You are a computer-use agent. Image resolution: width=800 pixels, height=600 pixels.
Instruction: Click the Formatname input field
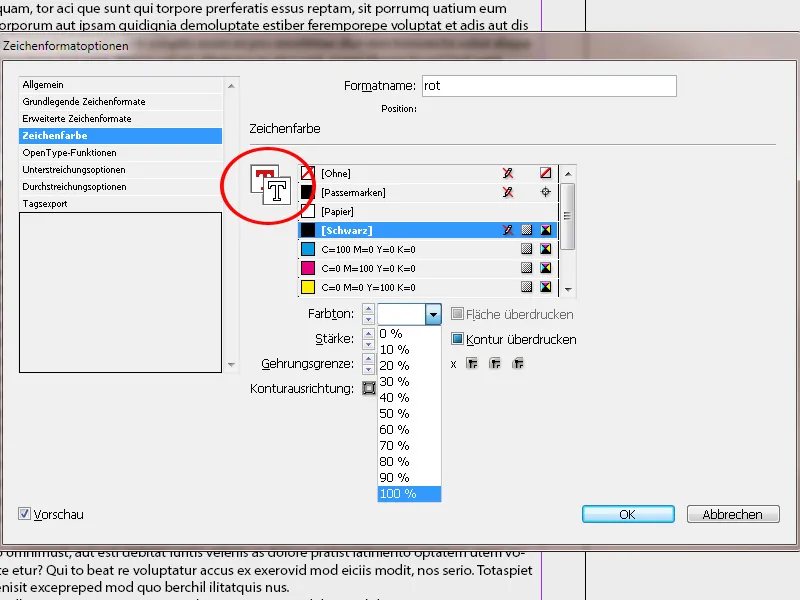tap(549, 86)
